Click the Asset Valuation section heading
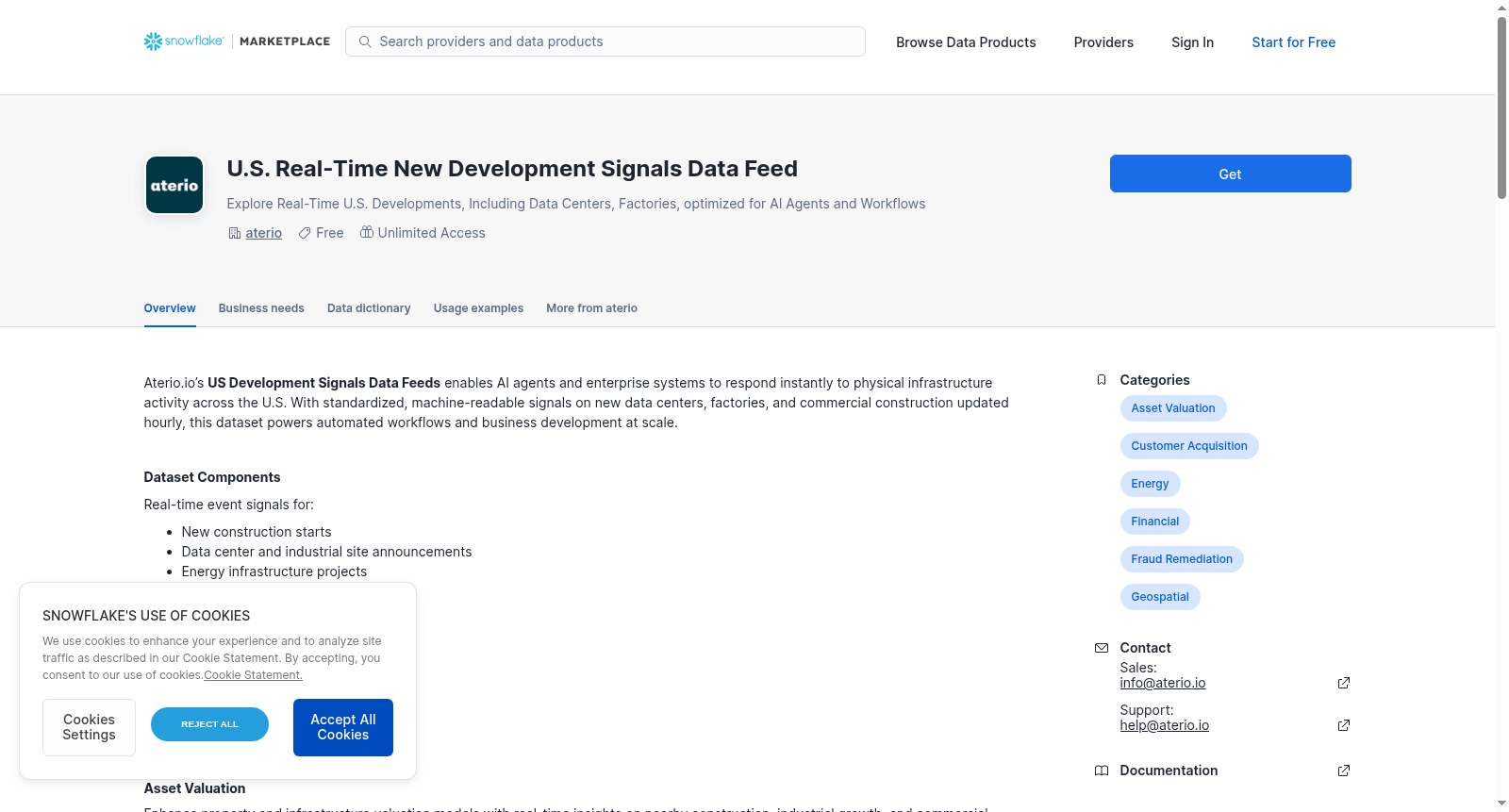The width and height of the screenshot is (1509, 812). (x=194, y=788)
